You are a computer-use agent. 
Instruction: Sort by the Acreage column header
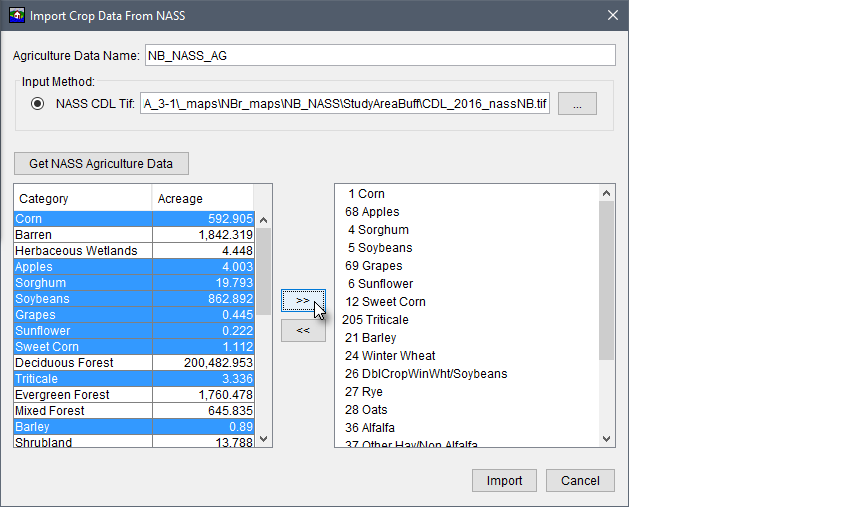click(204, 199)
